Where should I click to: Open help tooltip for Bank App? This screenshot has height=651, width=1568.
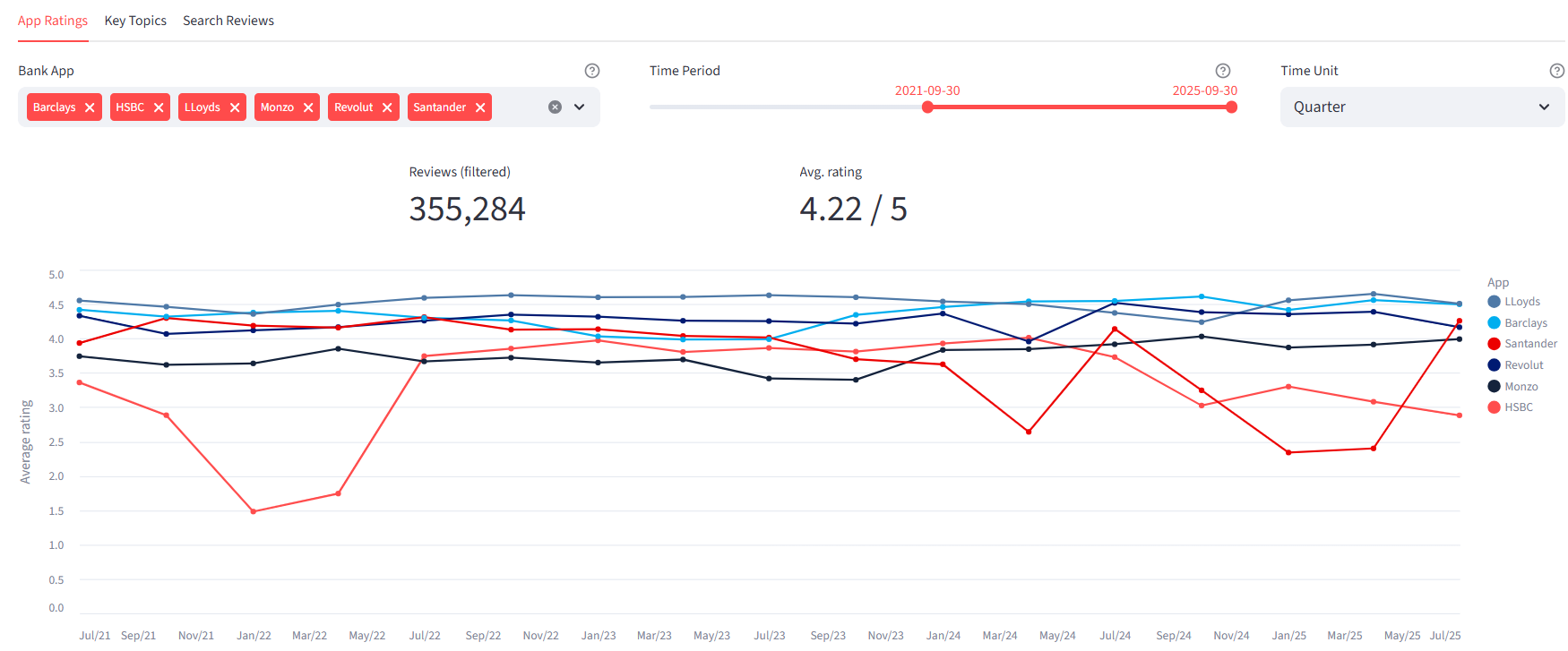(592, 71)
